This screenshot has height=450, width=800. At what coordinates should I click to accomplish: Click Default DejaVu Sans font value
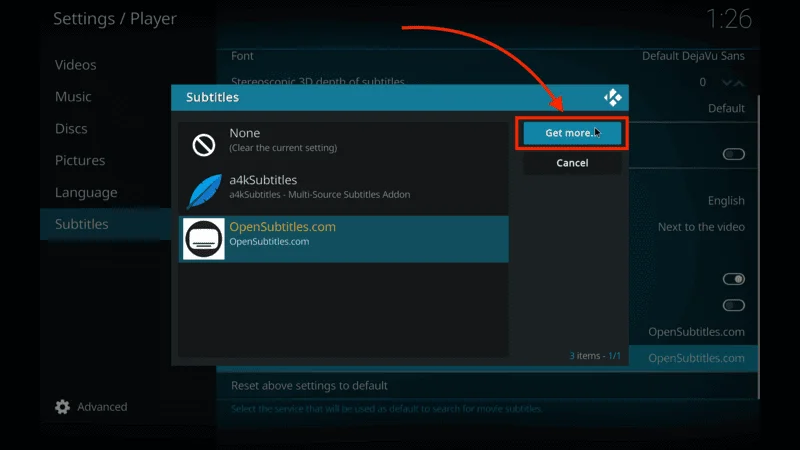[x=693, y=56]
